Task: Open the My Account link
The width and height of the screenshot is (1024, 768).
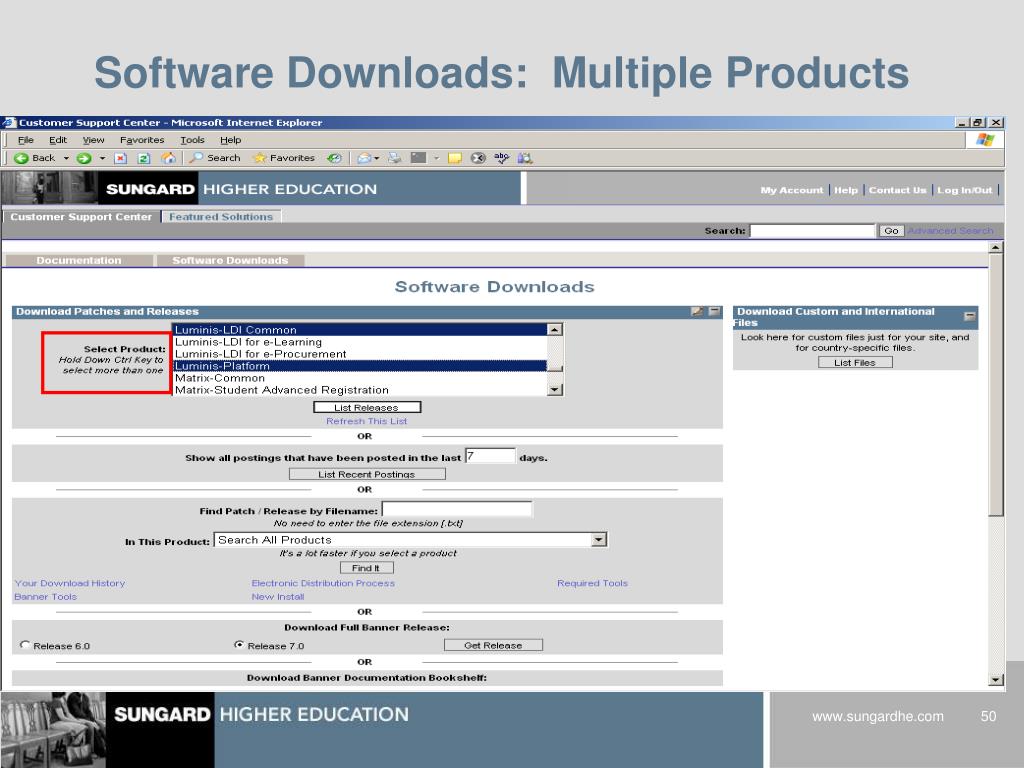Action: (792, 190)
